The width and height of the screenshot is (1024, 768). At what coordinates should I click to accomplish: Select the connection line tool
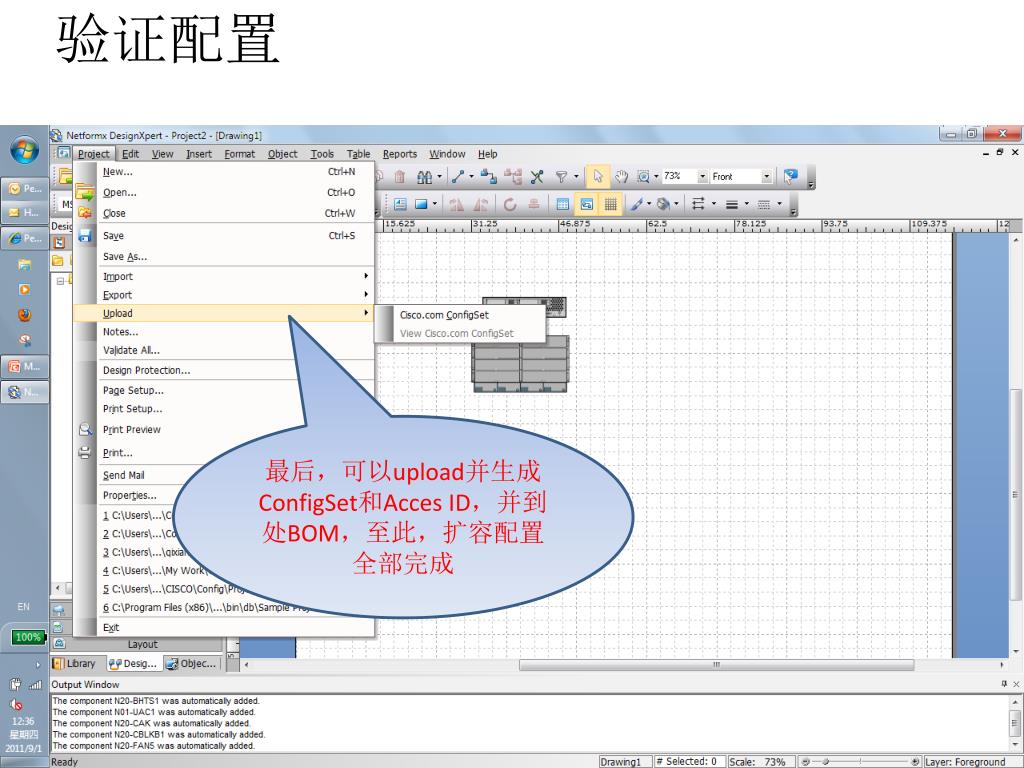tap(458, 176)
